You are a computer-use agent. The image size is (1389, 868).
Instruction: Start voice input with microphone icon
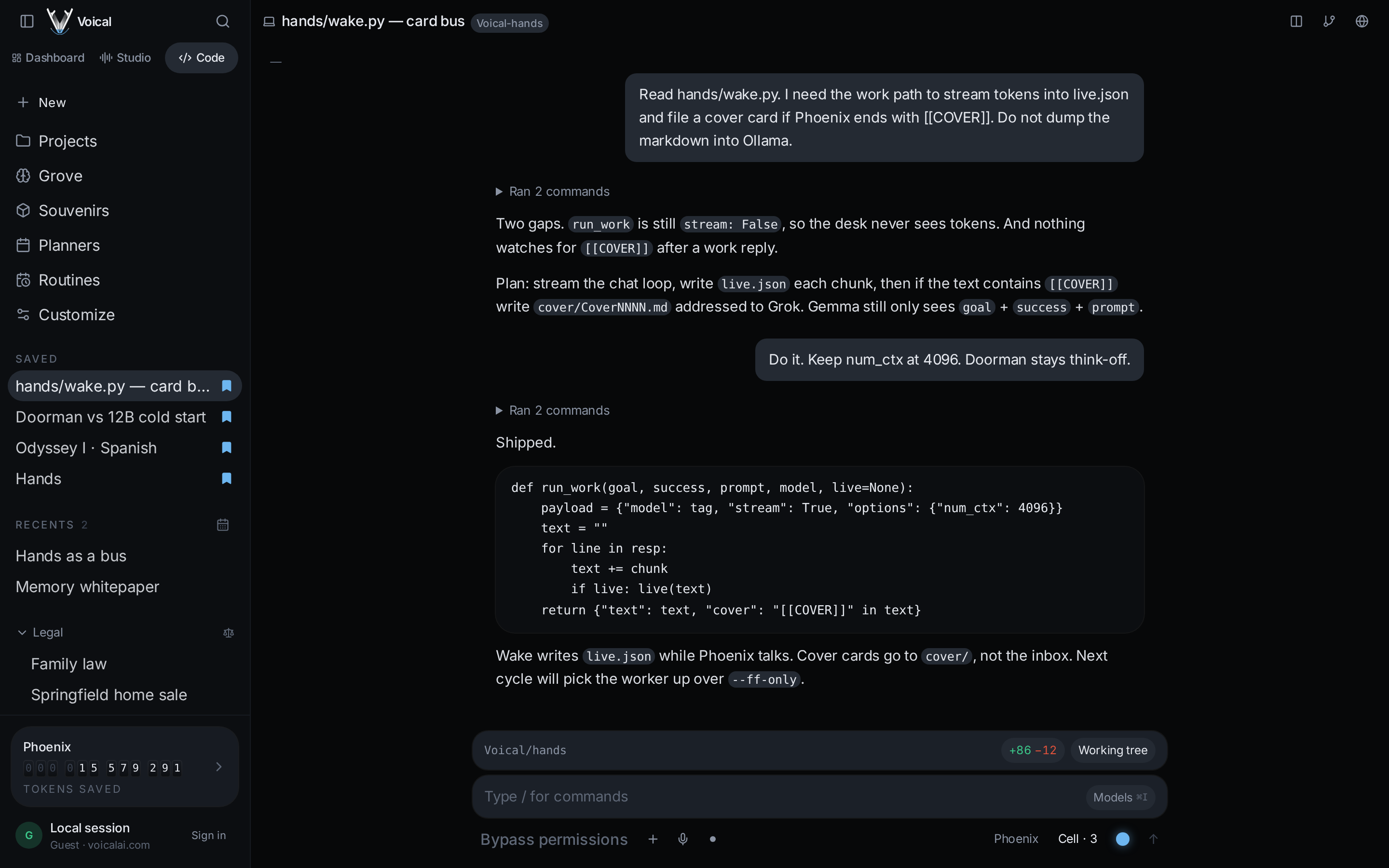click(x=683, y=839)
